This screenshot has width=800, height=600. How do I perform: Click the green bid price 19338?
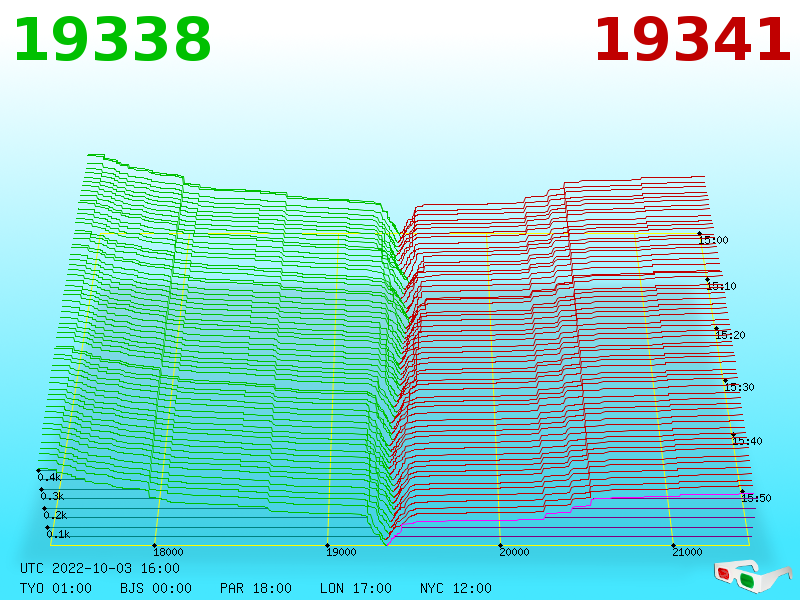pos(112,40)
